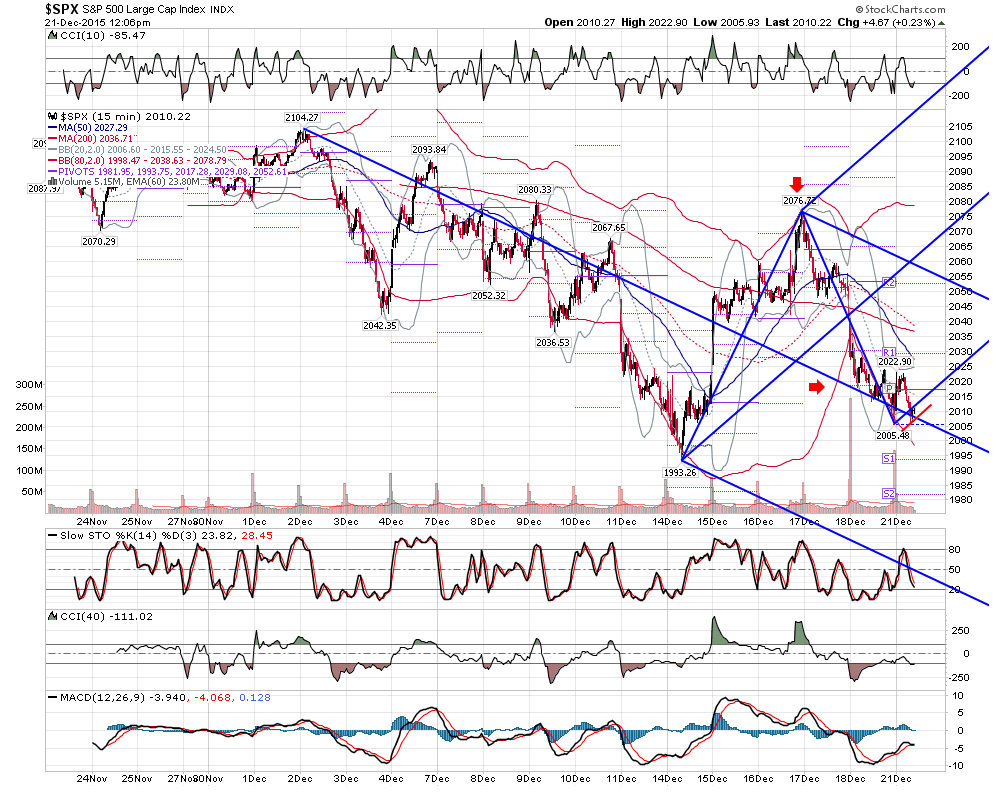Click the S2 pivot level marker
The width and height of the screenshot is (993, 792).
coord(889,494)
